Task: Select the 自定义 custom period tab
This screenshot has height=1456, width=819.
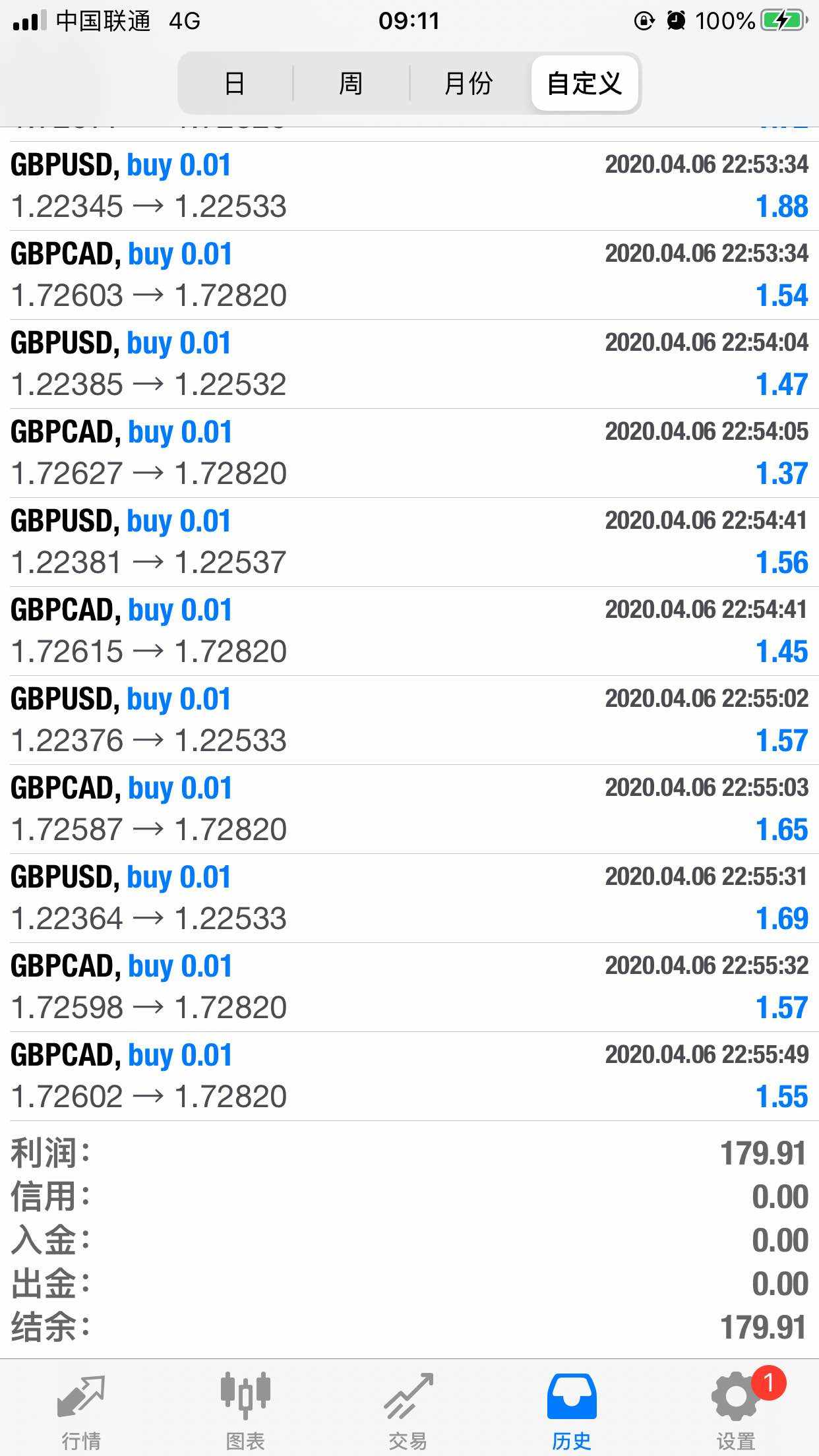Action: point(584,84)
